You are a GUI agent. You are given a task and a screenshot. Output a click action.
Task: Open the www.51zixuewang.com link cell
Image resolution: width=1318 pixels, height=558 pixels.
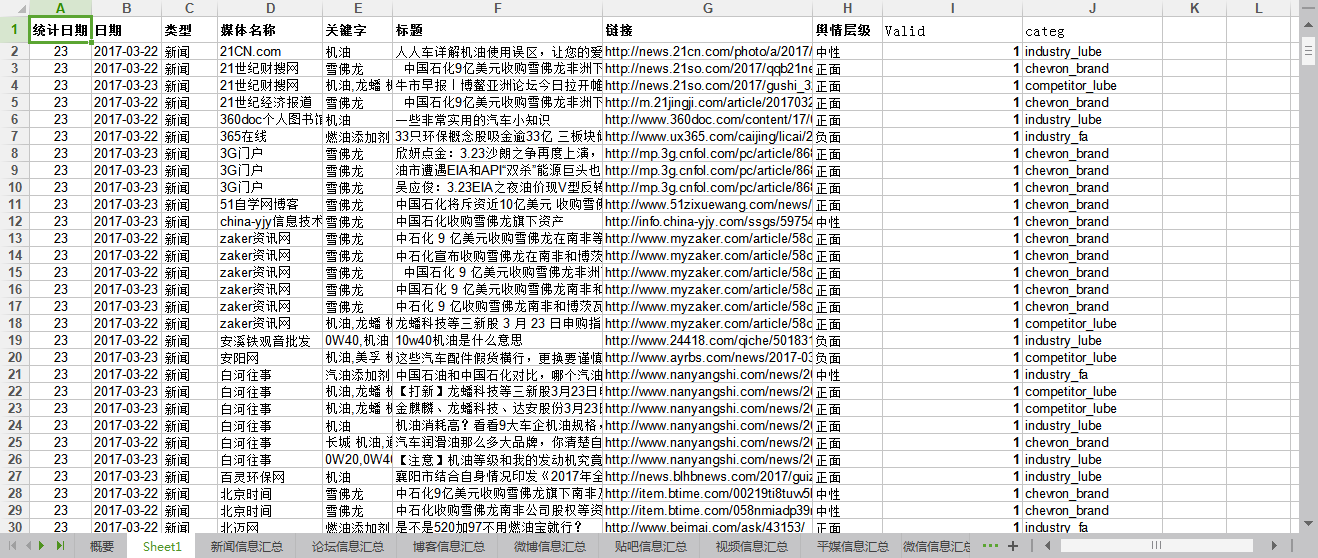[708, 204]
